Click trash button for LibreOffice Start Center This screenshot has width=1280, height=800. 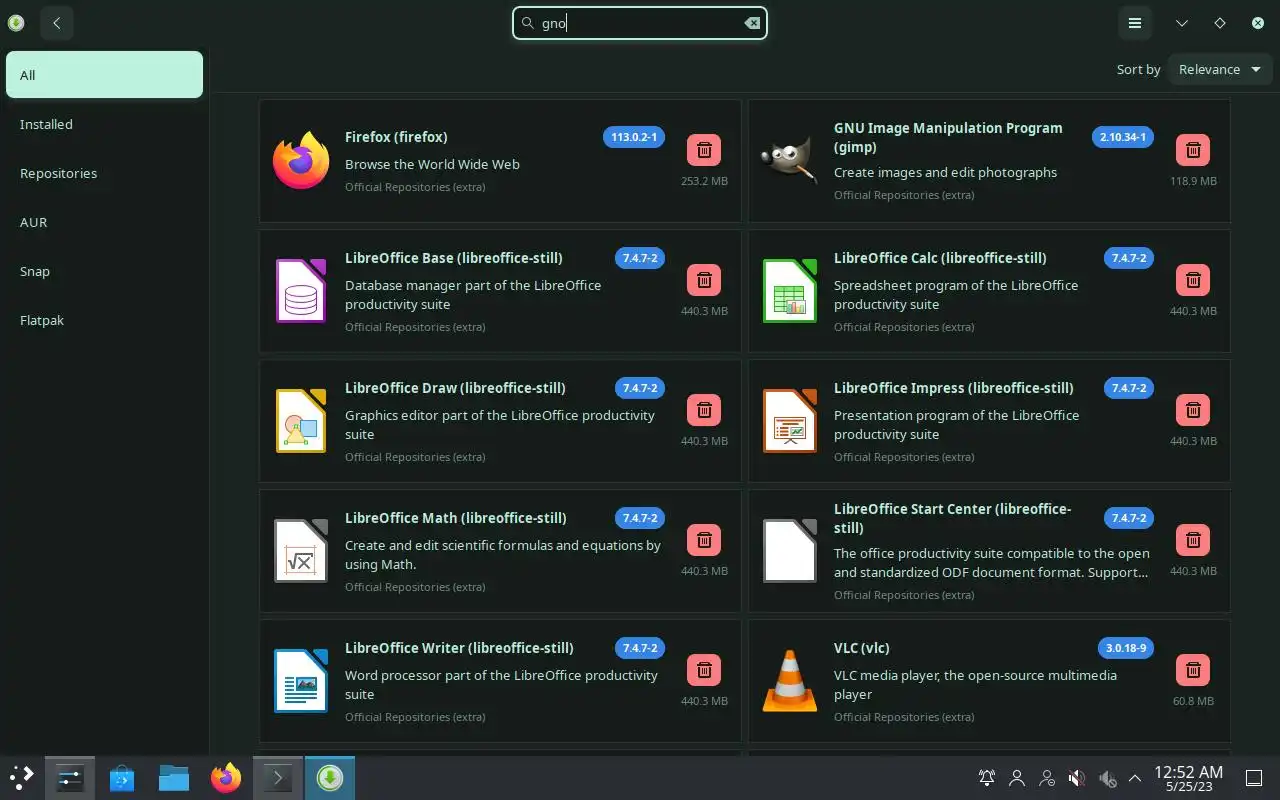tap(1193, 540)
